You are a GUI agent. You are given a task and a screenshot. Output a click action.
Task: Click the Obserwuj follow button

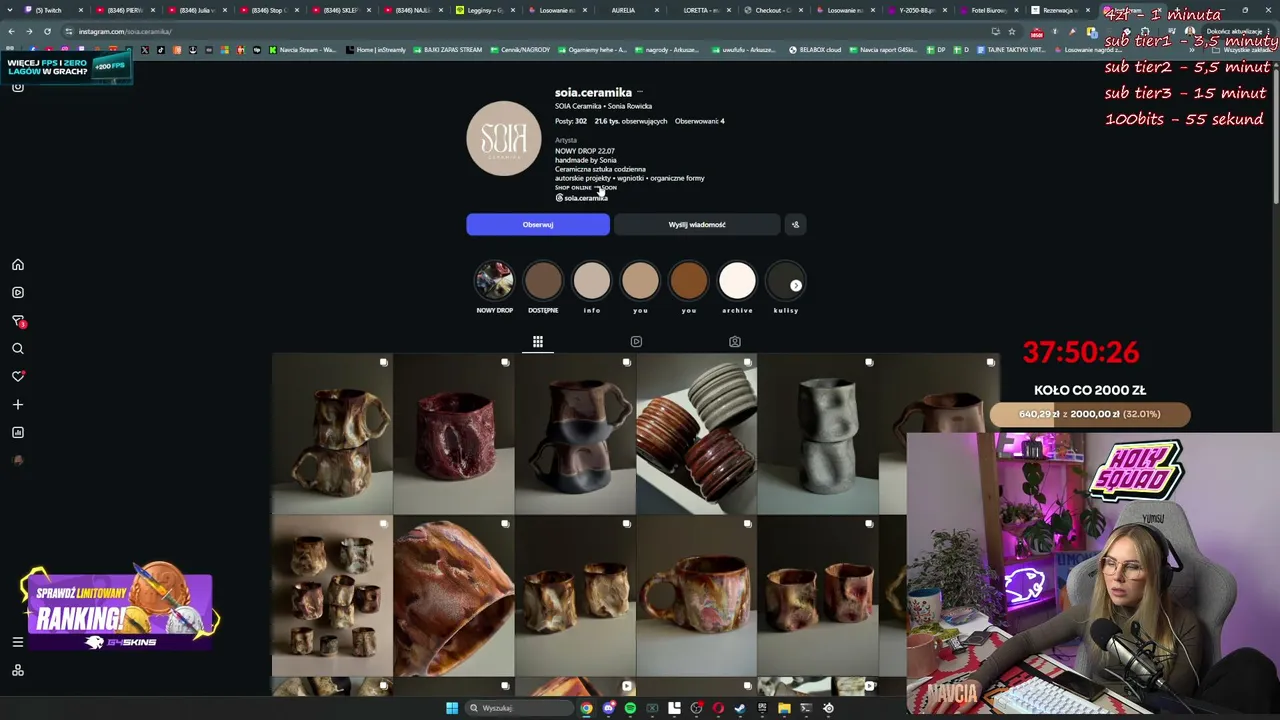point(538,225)
